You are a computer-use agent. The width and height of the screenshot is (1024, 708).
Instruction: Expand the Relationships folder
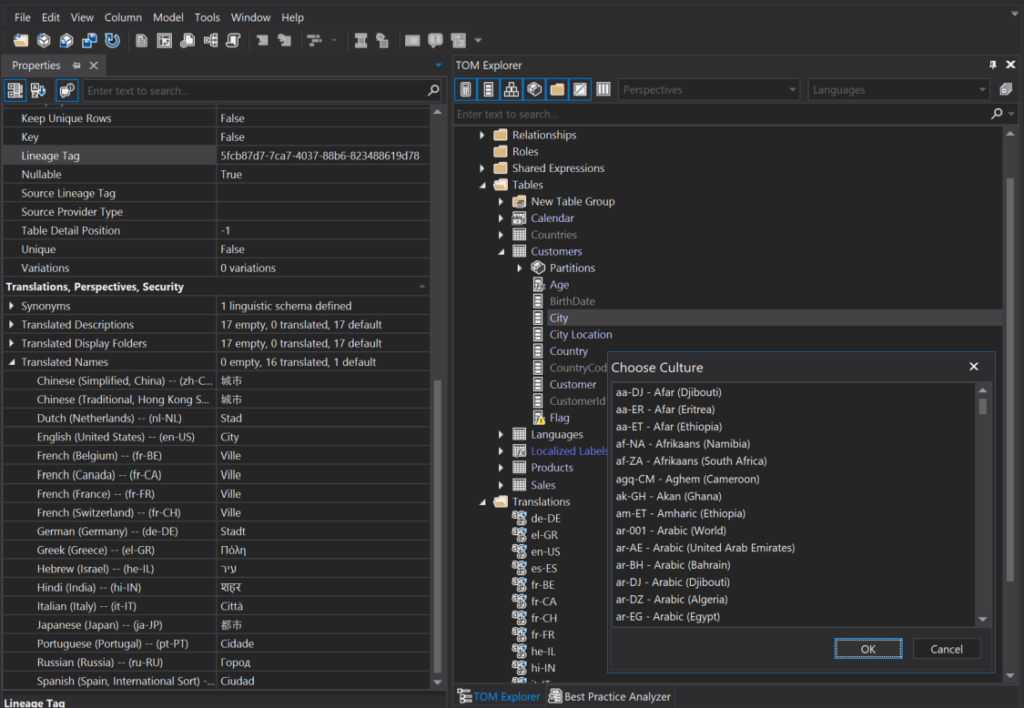[x=482, y=135]
